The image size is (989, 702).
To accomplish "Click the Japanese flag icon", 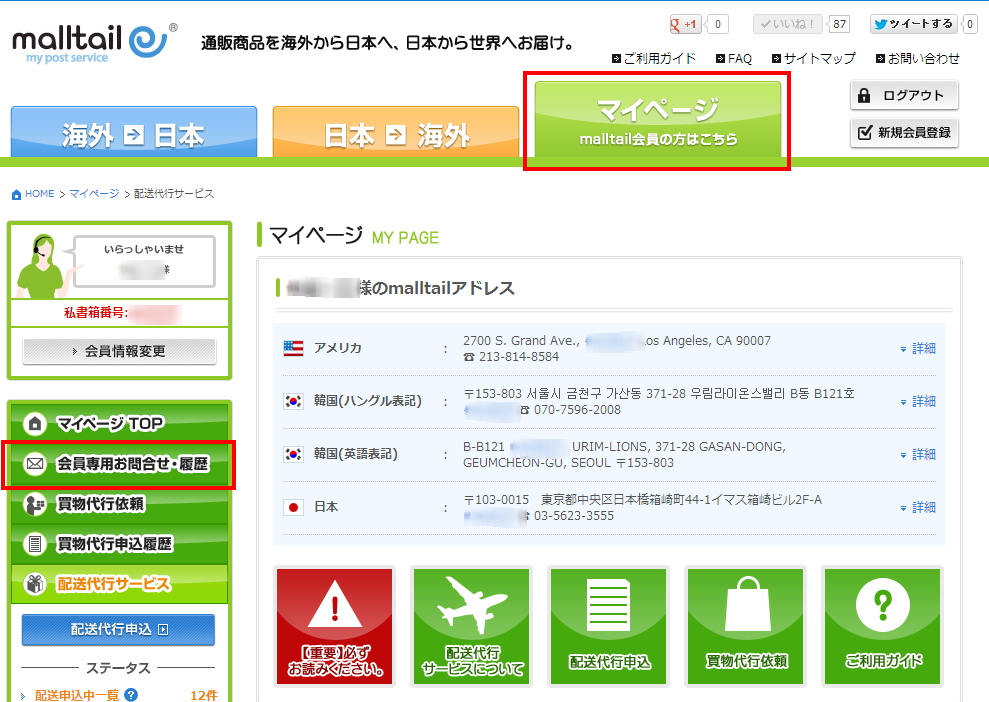I will pos(293,507).
